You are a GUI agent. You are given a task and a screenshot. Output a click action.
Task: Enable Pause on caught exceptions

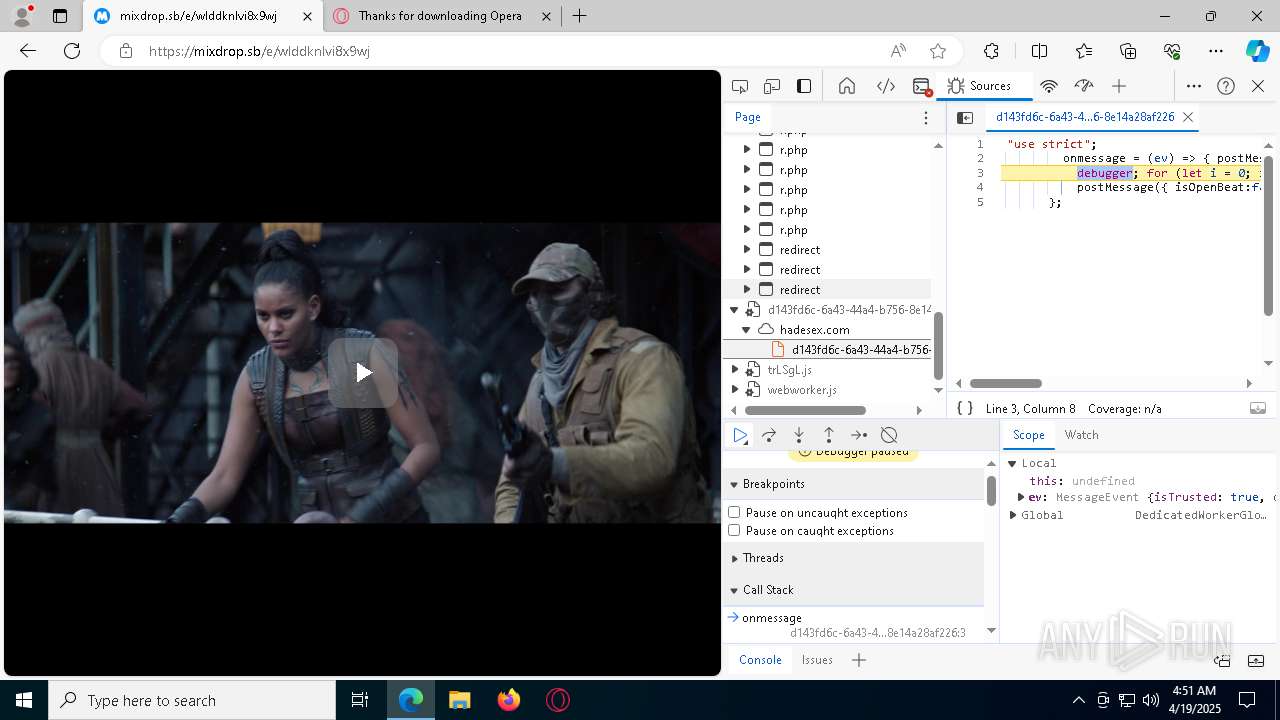[734, 530]
